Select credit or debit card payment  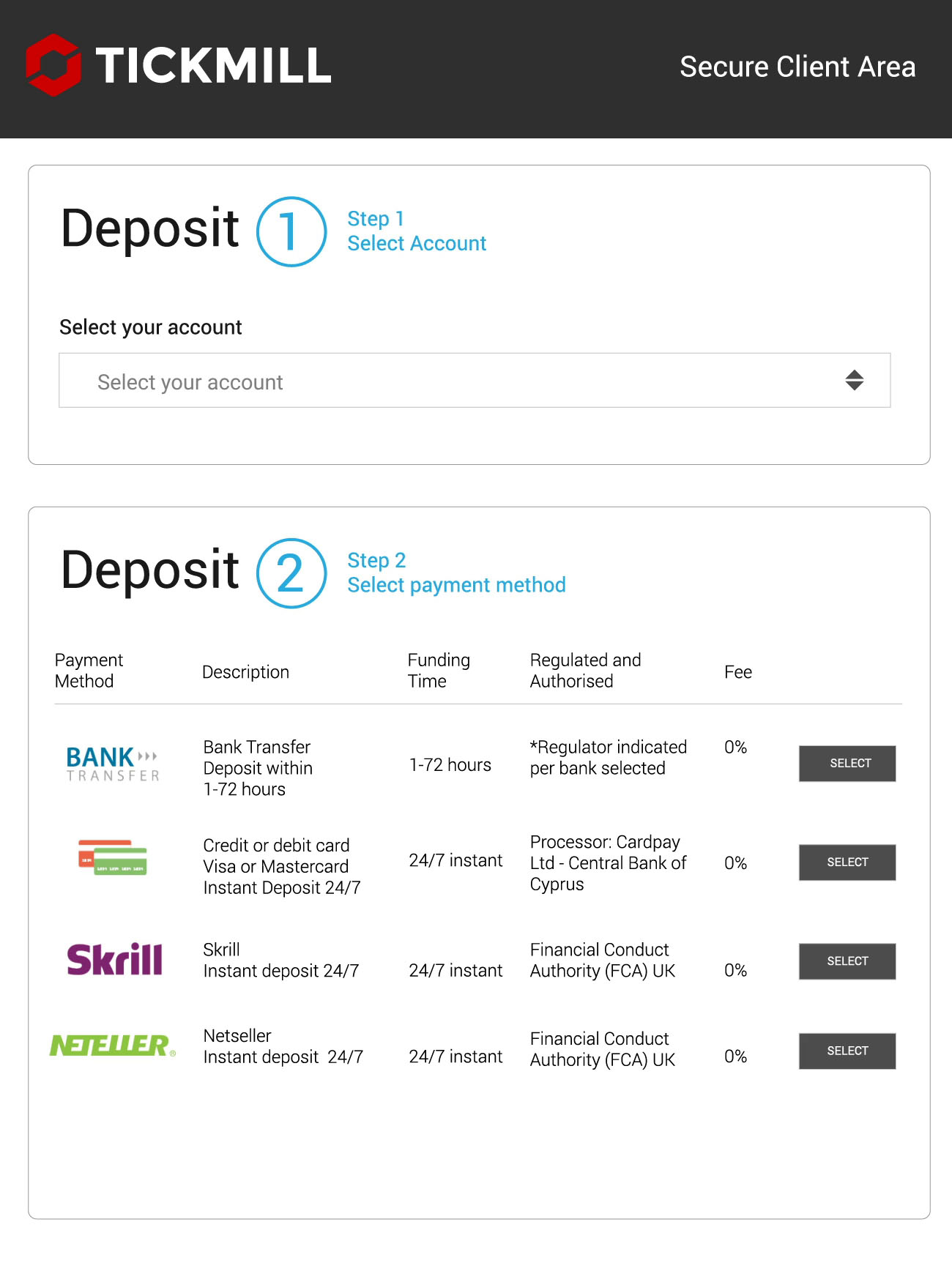click(x=847, y=862)
